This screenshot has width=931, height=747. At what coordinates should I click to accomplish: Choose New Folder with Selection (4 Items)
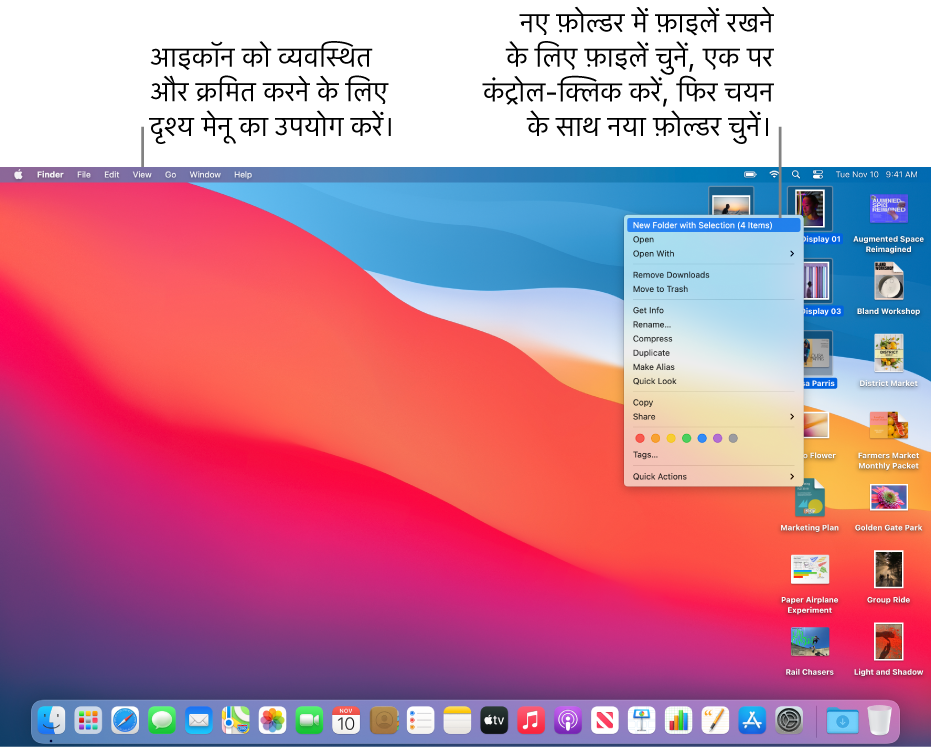pos(713,225)
